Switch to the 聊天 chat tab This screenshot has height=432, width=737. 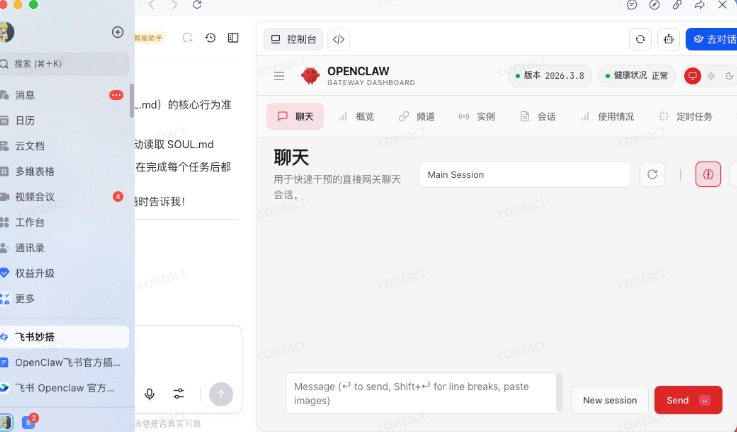tap(295, 116)
